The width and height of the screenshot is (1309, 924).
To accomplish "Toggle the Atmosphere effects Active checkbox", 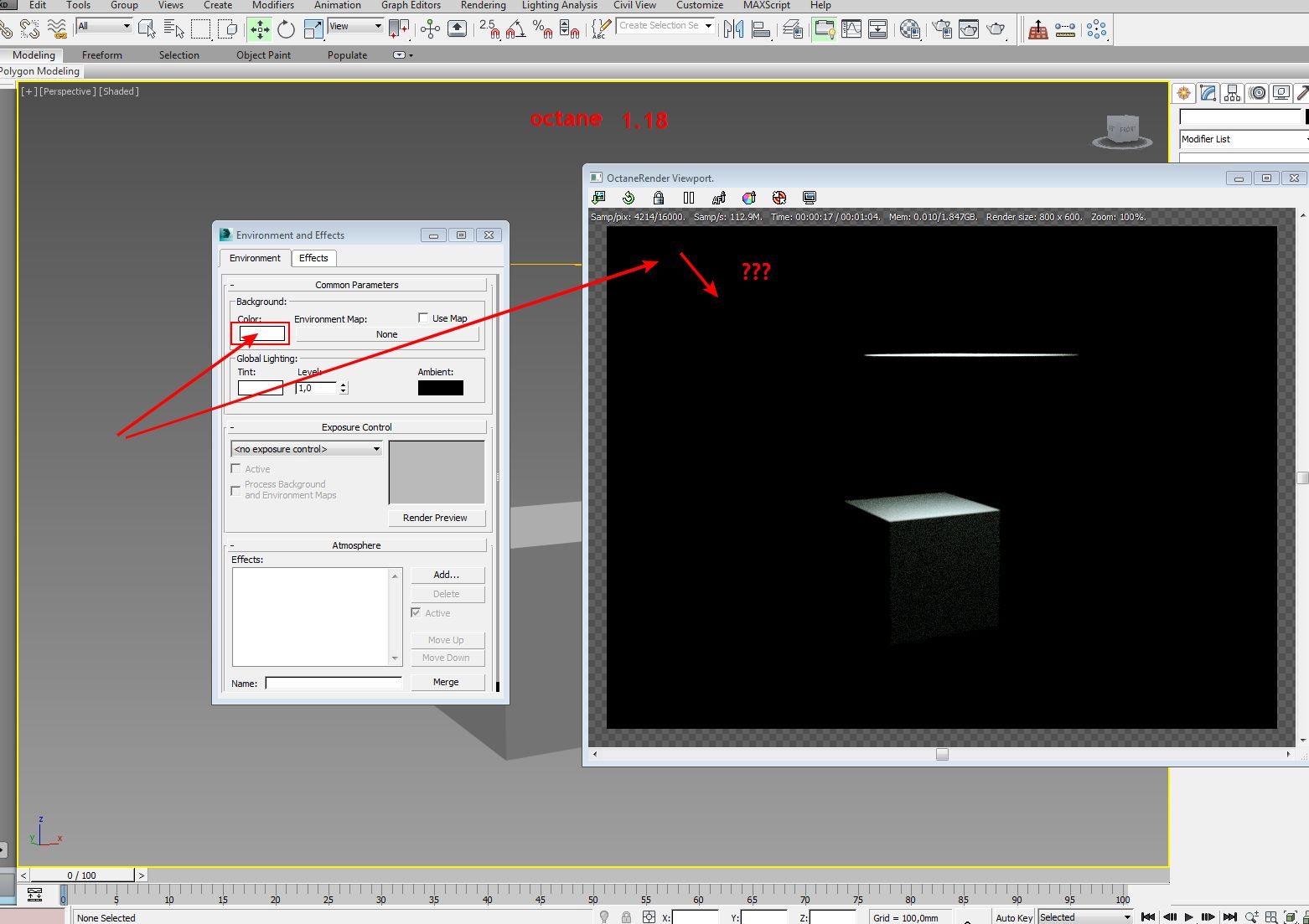I will coord(416,612).
